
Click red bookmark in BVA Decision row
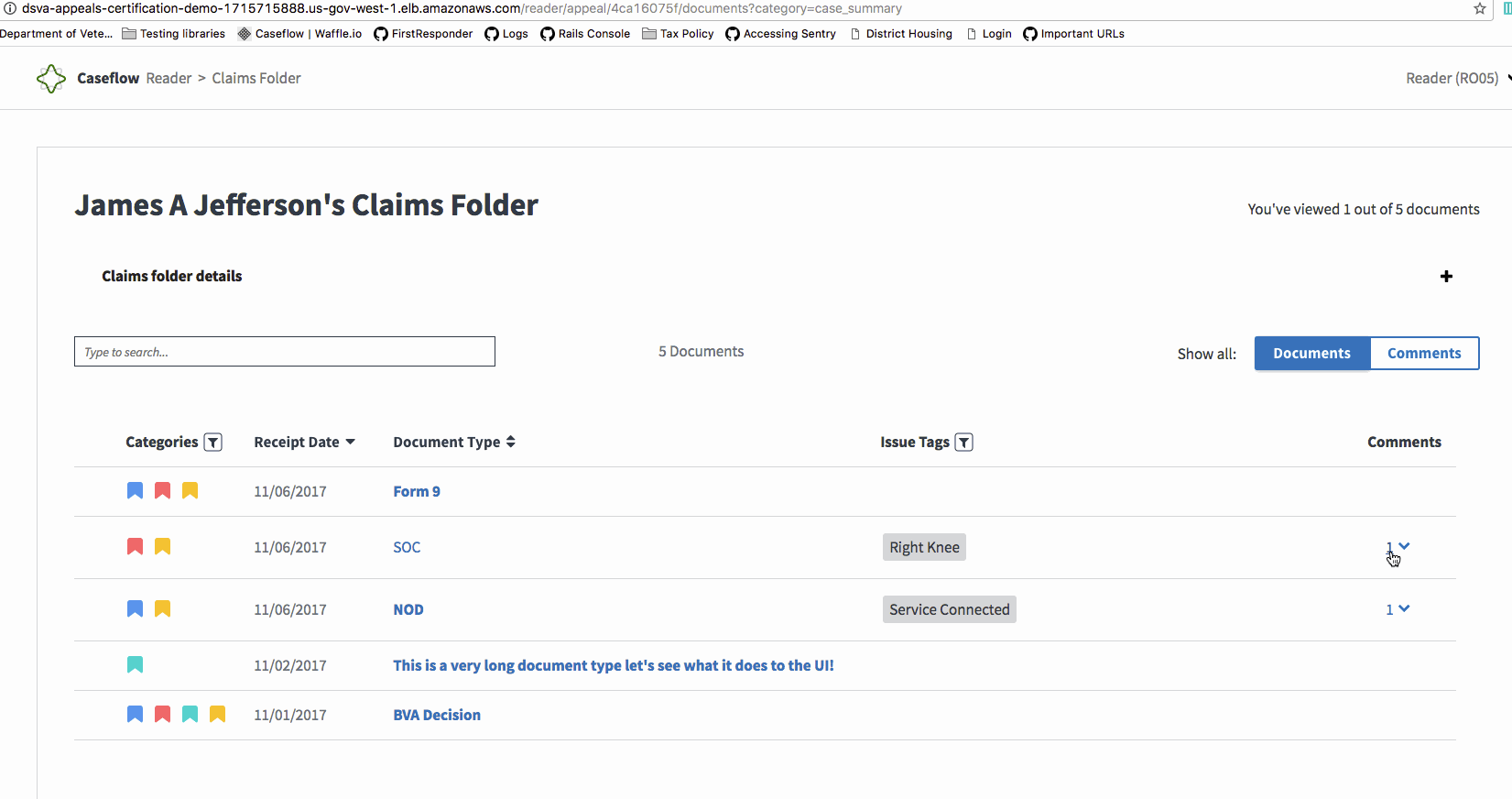(x=162, y=715)
